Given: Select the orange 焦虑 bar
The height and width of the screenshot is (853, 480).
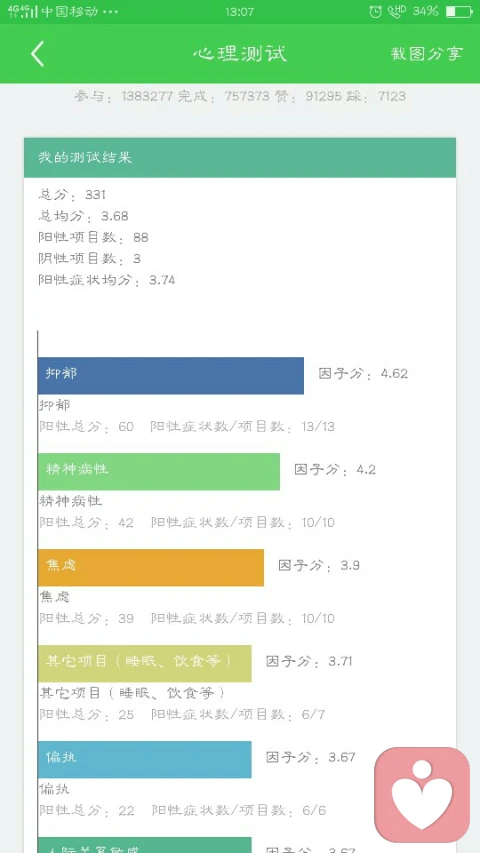Looking at the screenshot, I should click(151, 567).
